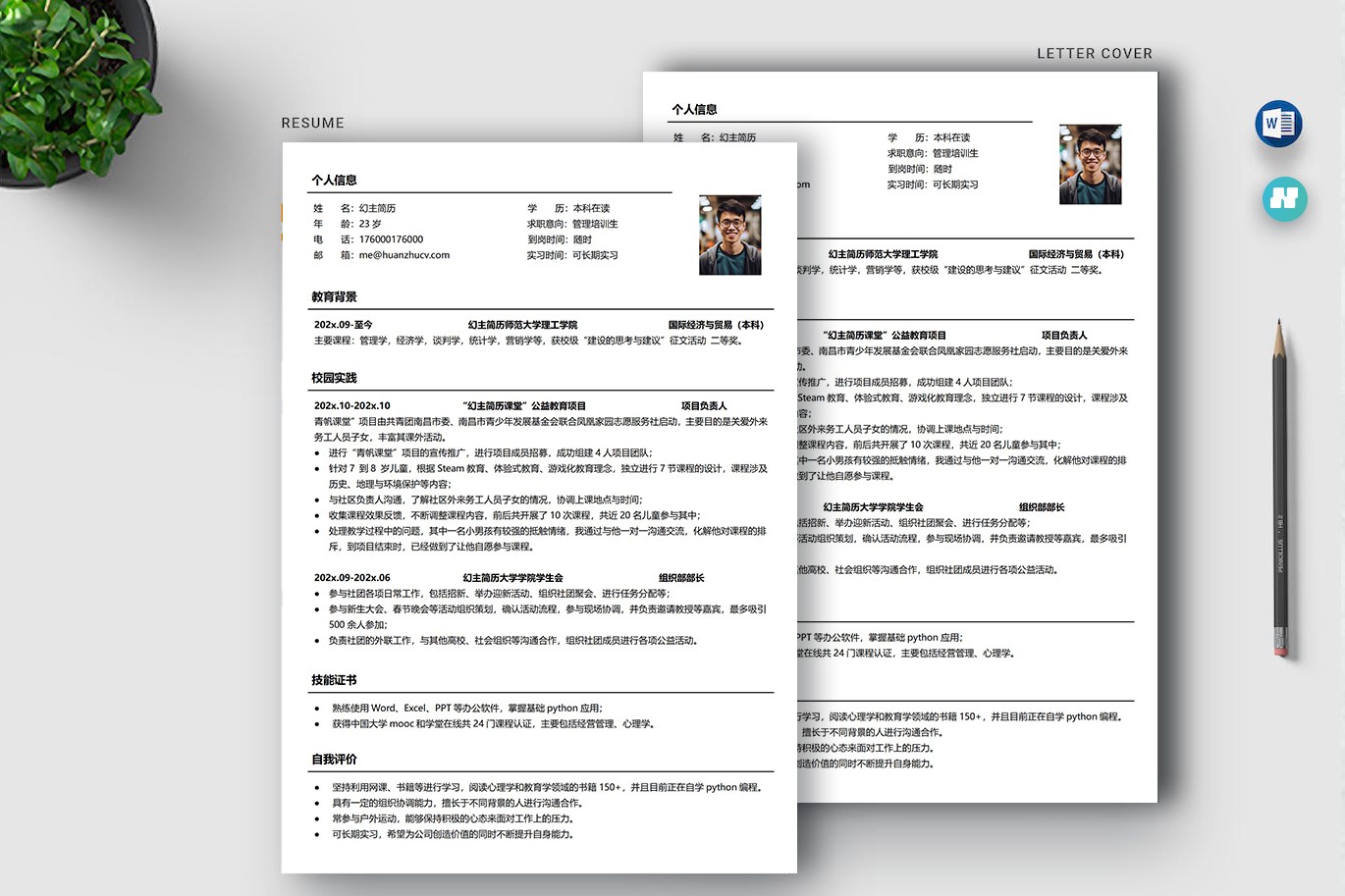Click the 个人信息 heading on the front resume
Screen dimensions: 1345x896
click(334, 181)
